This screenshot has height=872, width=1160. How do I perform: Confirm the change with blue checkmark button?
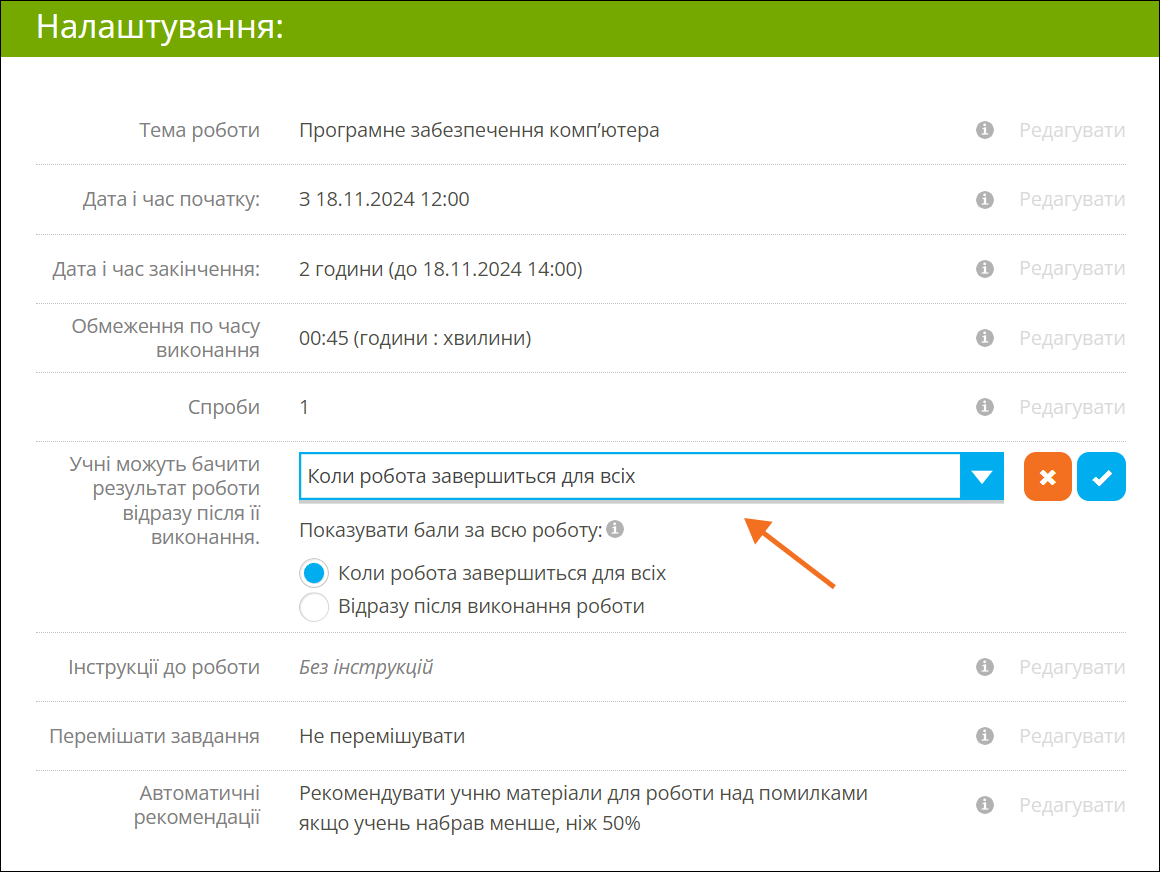1101,477
